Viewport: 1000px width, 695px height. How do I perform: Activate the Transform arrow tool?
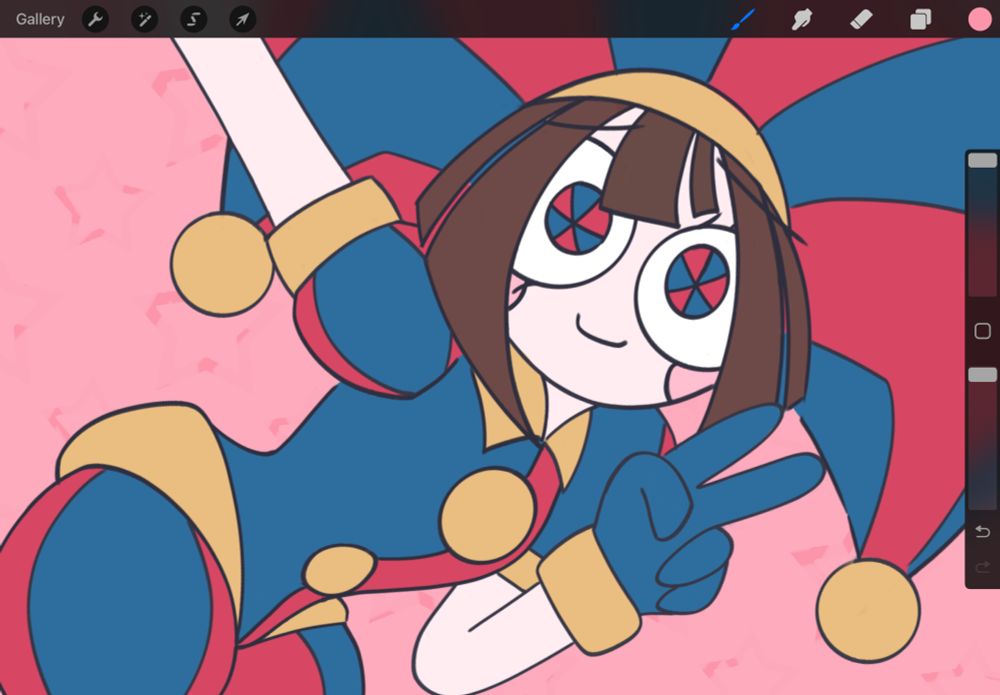click(x=242, y=19)
